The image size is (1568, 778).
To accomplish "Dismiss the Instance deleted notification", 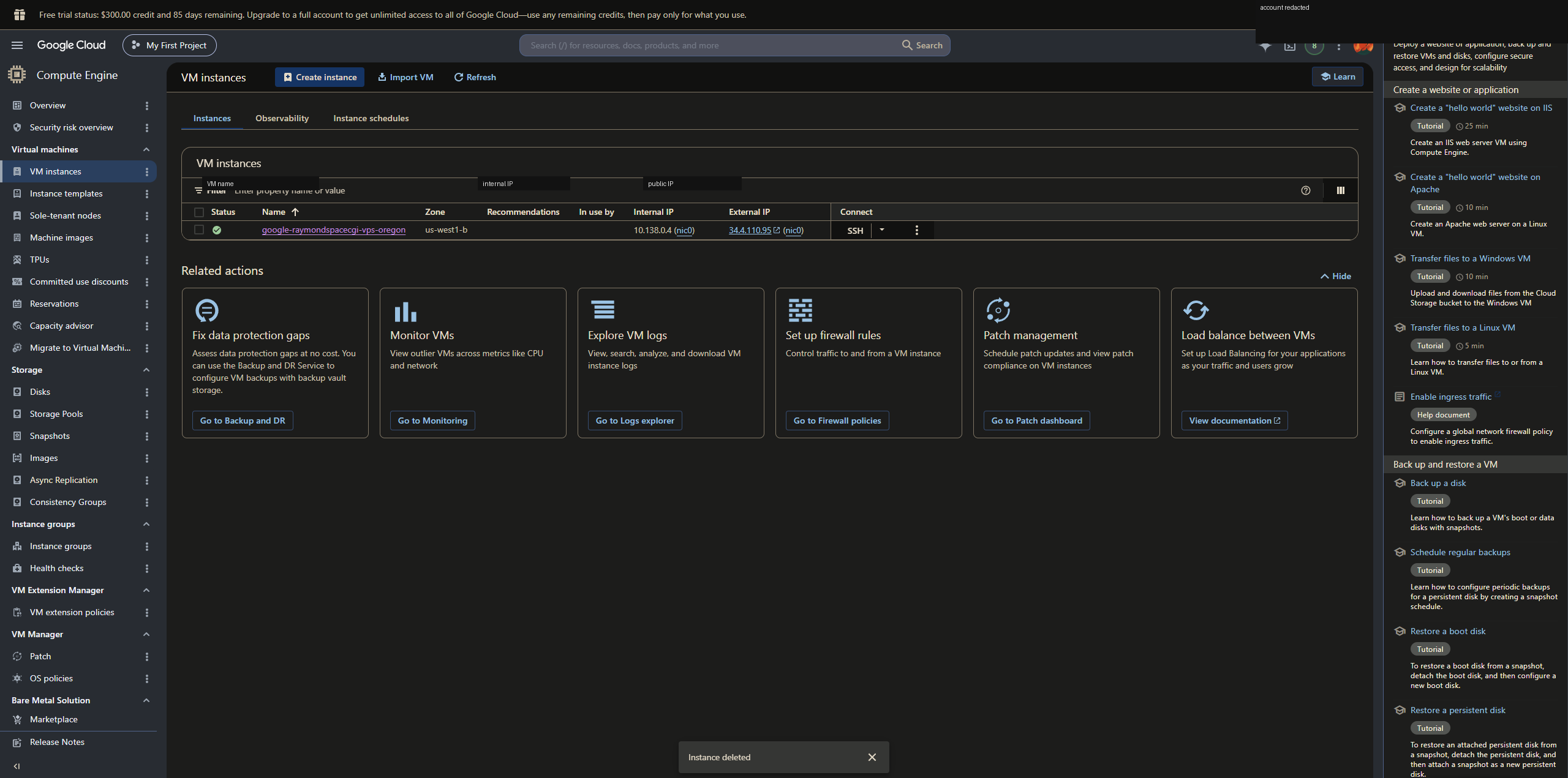I will 872,757.
